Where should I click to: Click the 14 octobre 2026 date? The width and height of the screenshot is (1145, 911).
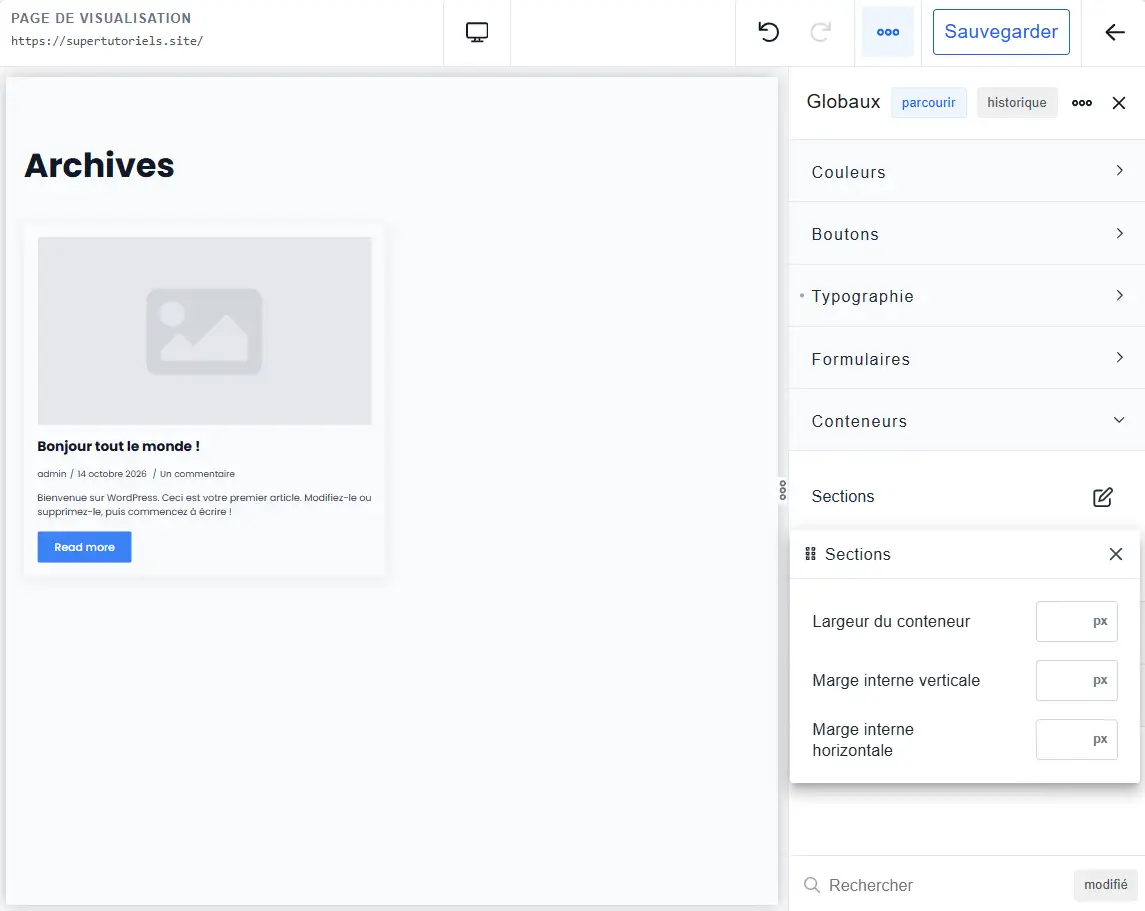112,474
